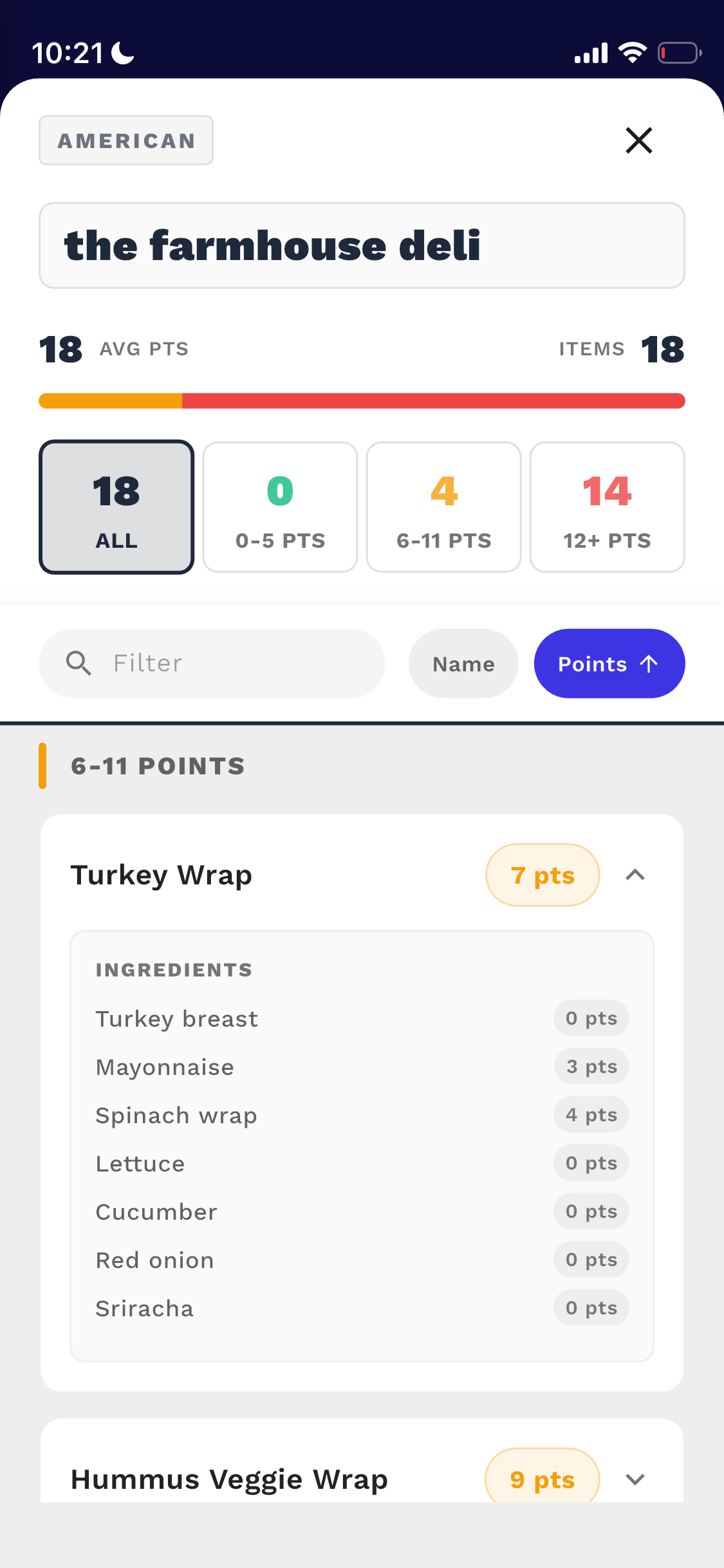Tap the 7 pts badge on Turkey Wrap

[x=542, y=875]
